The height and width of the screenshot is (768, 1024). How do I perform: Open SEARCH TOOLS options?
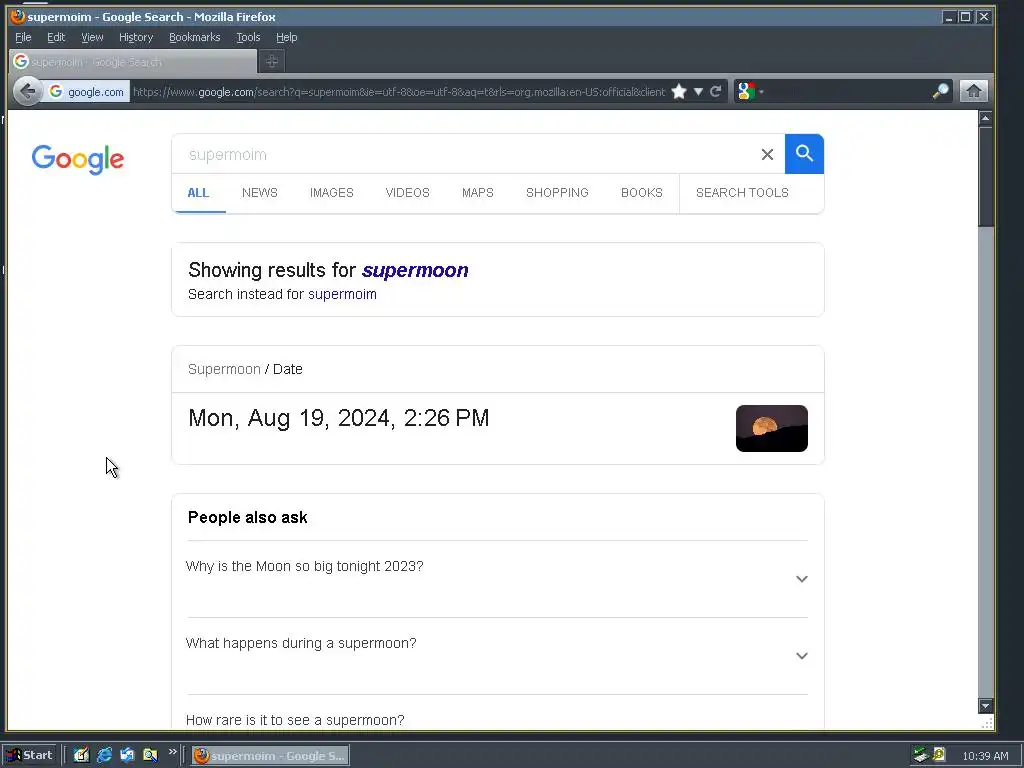click(742, 193)
